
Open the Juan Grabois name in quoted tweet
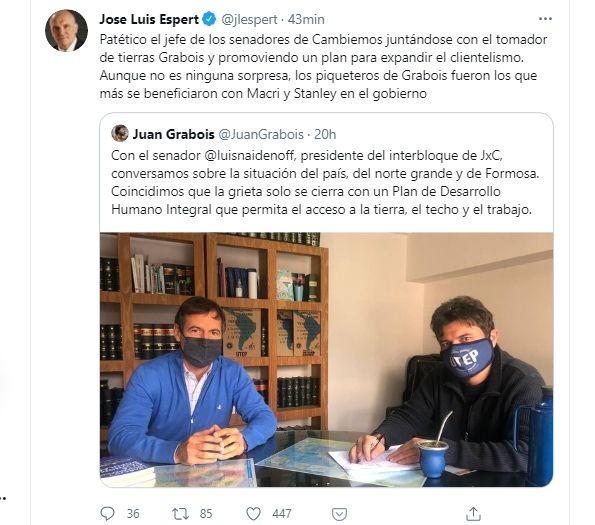coord(173,134)
